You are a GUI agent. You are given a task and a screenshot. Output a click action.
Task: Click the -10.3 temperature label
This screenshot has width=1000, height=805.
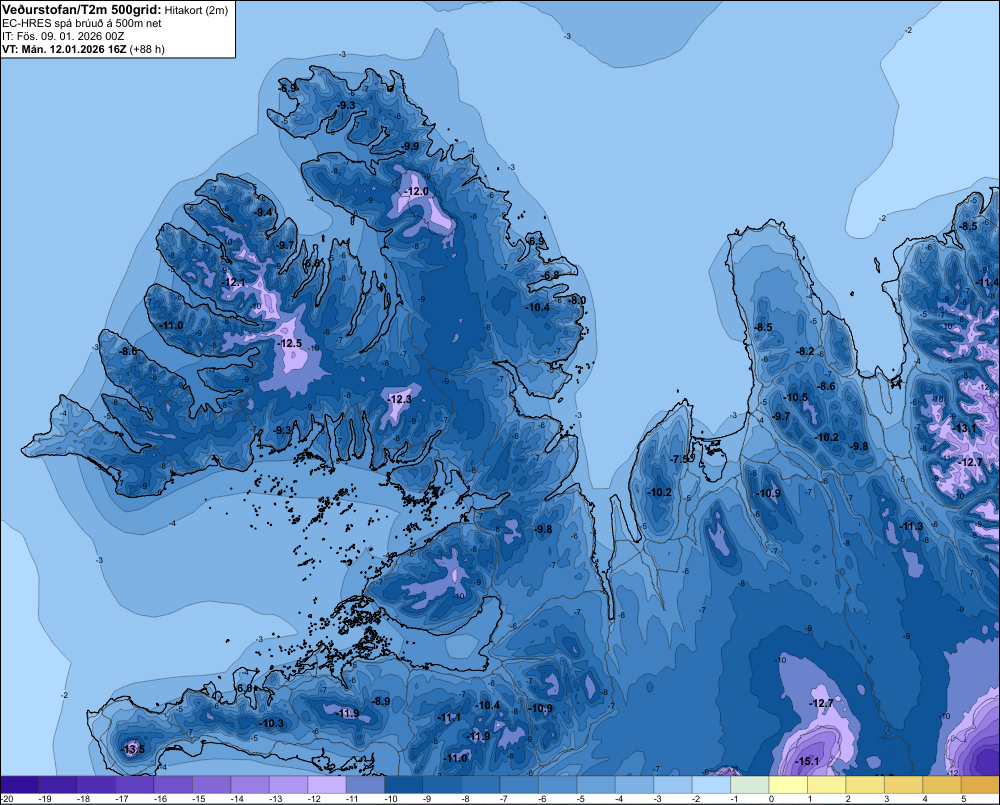(x=272, y=723)
